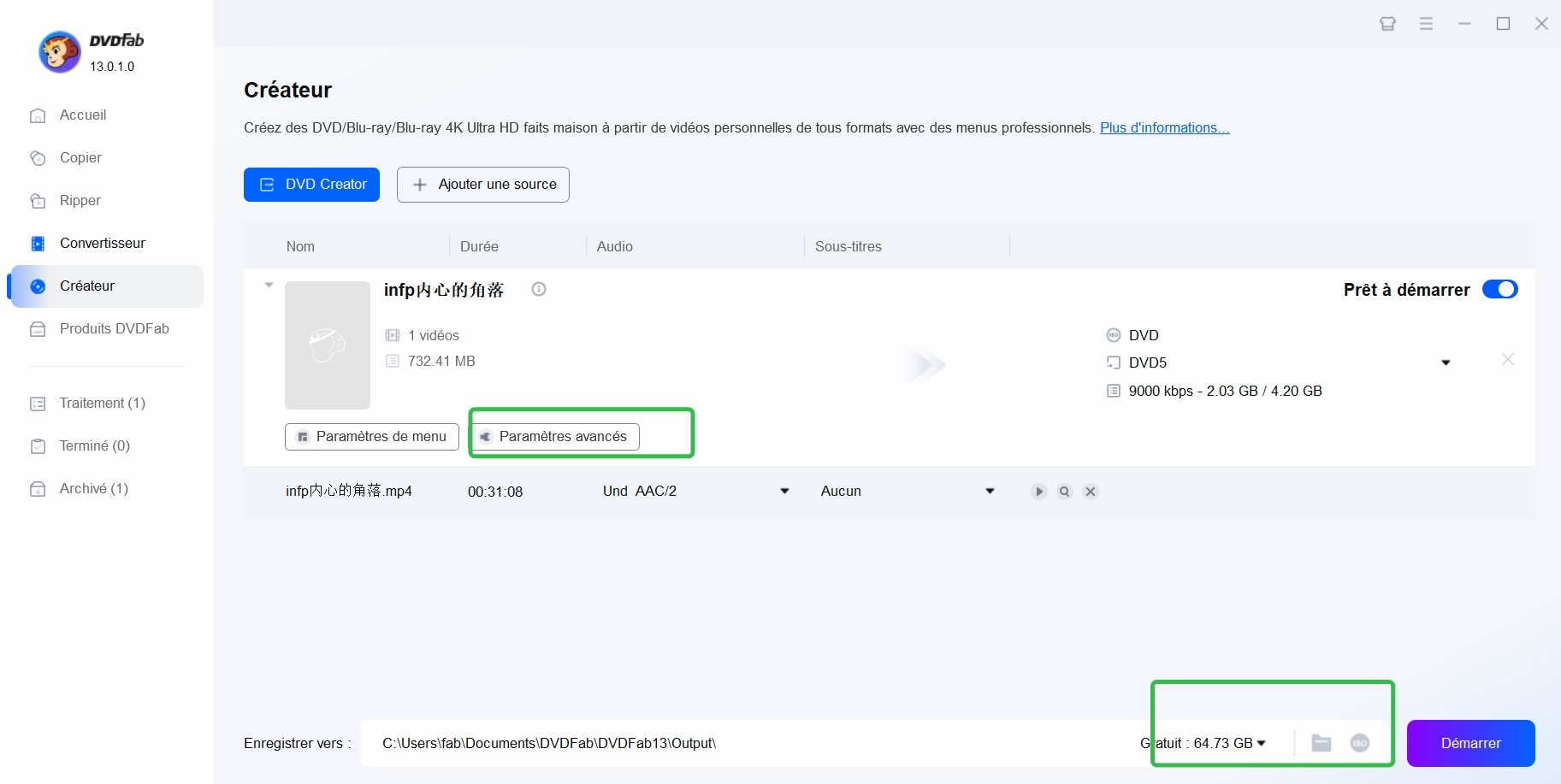Click the magnifier search icon in file row
Viewport: 1561px width, 784px height.
[1065, 492]
